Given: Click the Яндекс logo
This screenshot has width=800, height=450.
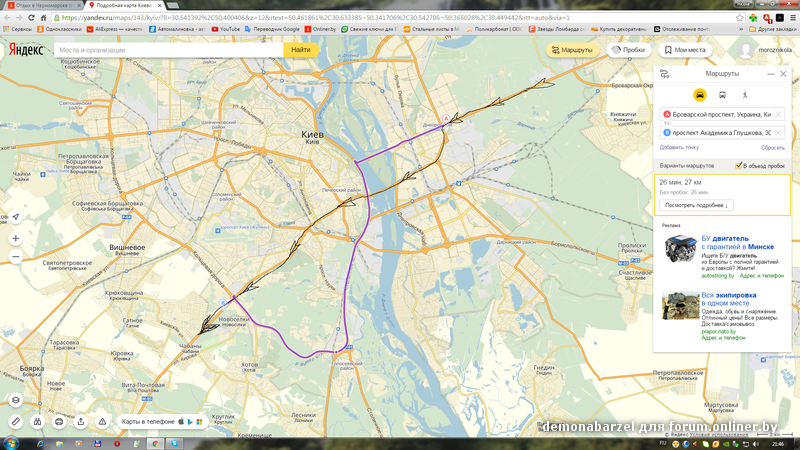Looking at the screenshot, I should point(26,50).
